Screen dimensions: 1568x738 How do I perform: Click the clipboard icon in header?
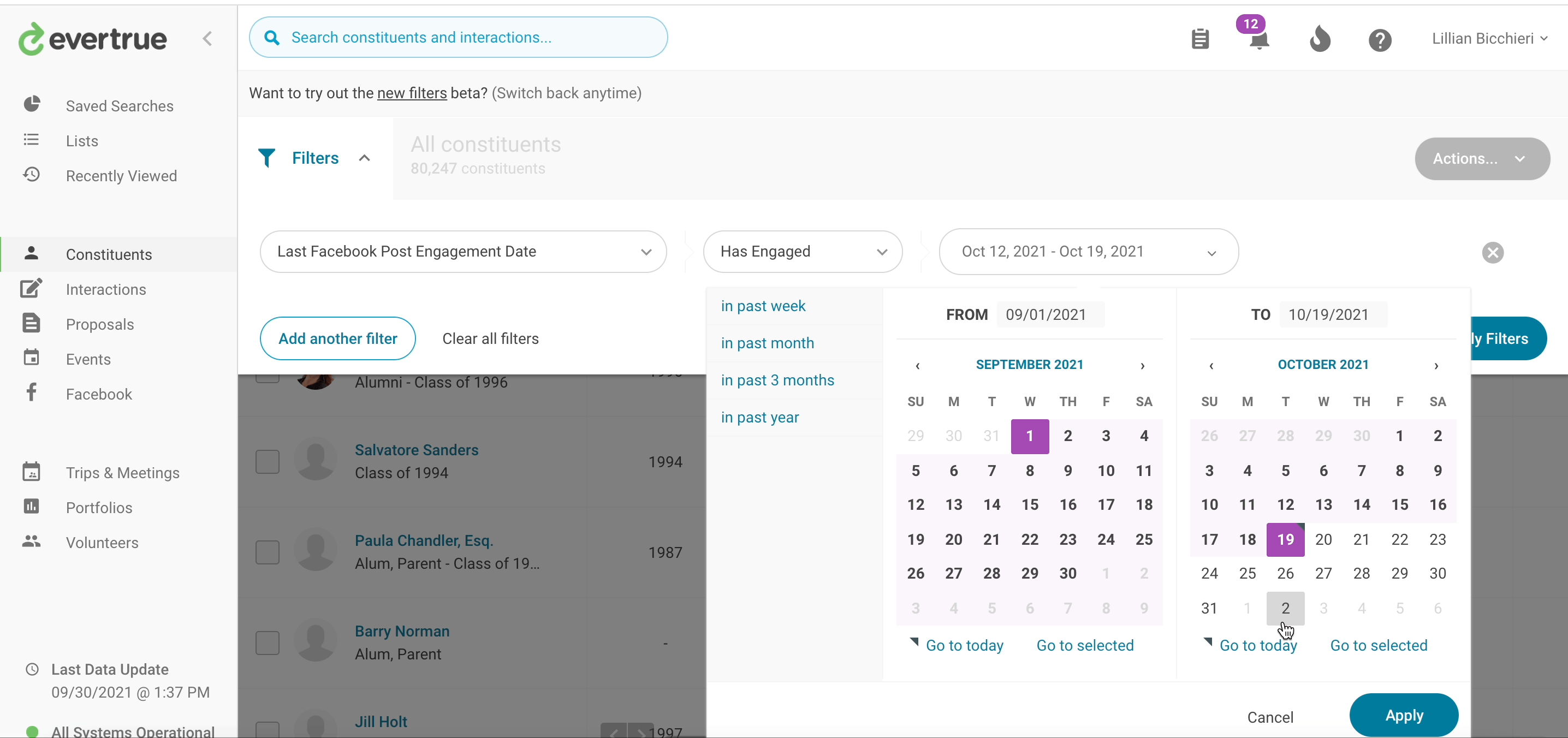pyautogui.click(x=1199, y=39)
